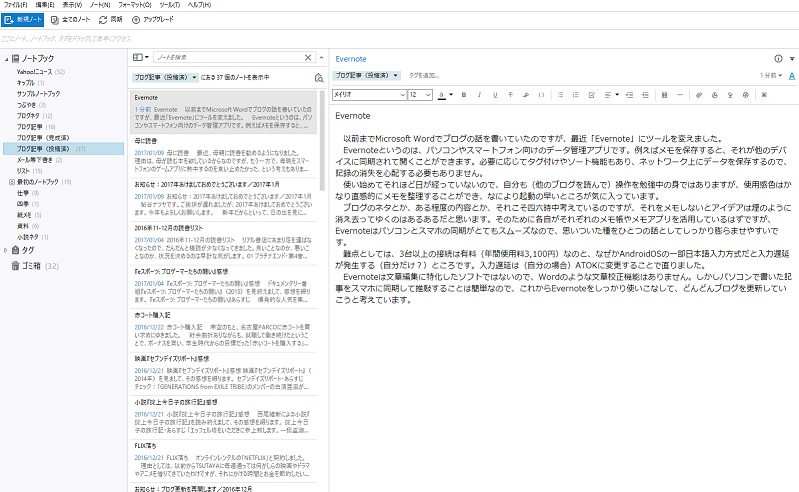Open the third icon from toolbar's right end
Screen dimensions: 799x492
730,95
